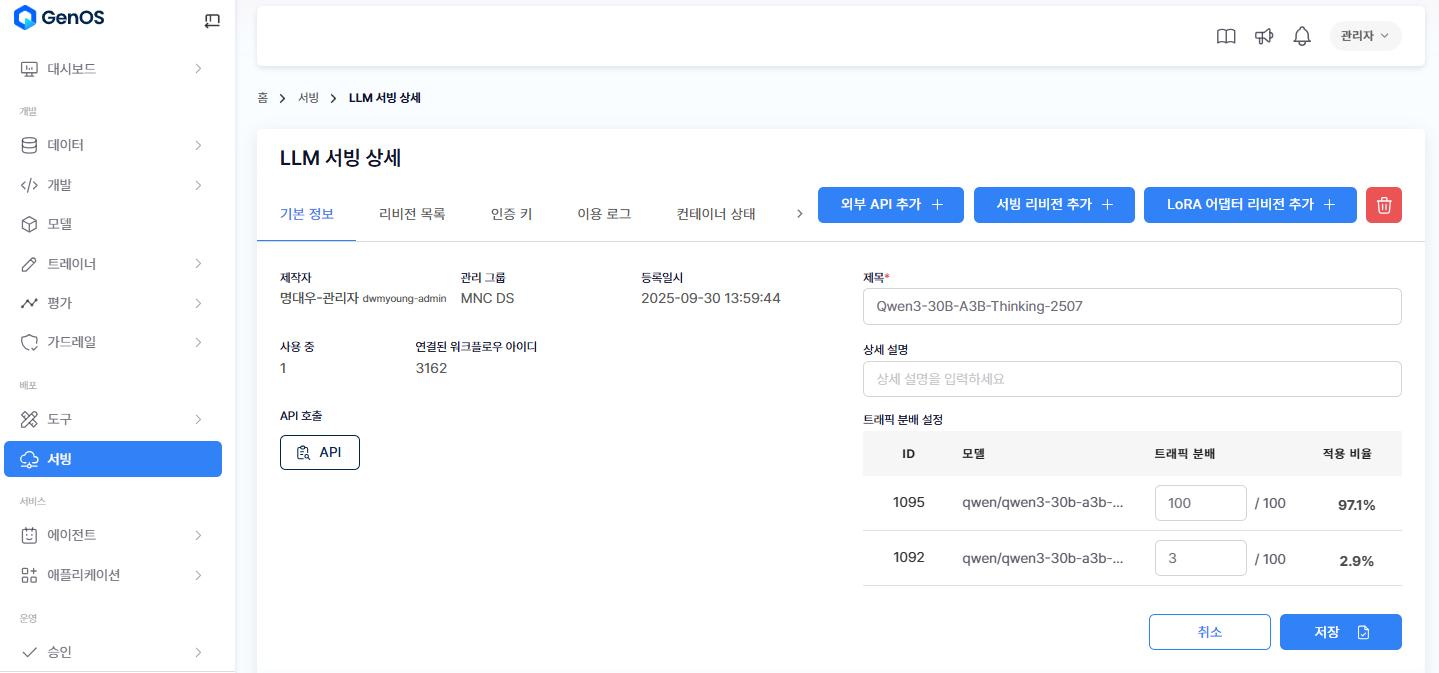Screen dimensions: 1439x673
Task: Select the 서빙 sidebar menu item
Action: [113, 459]
